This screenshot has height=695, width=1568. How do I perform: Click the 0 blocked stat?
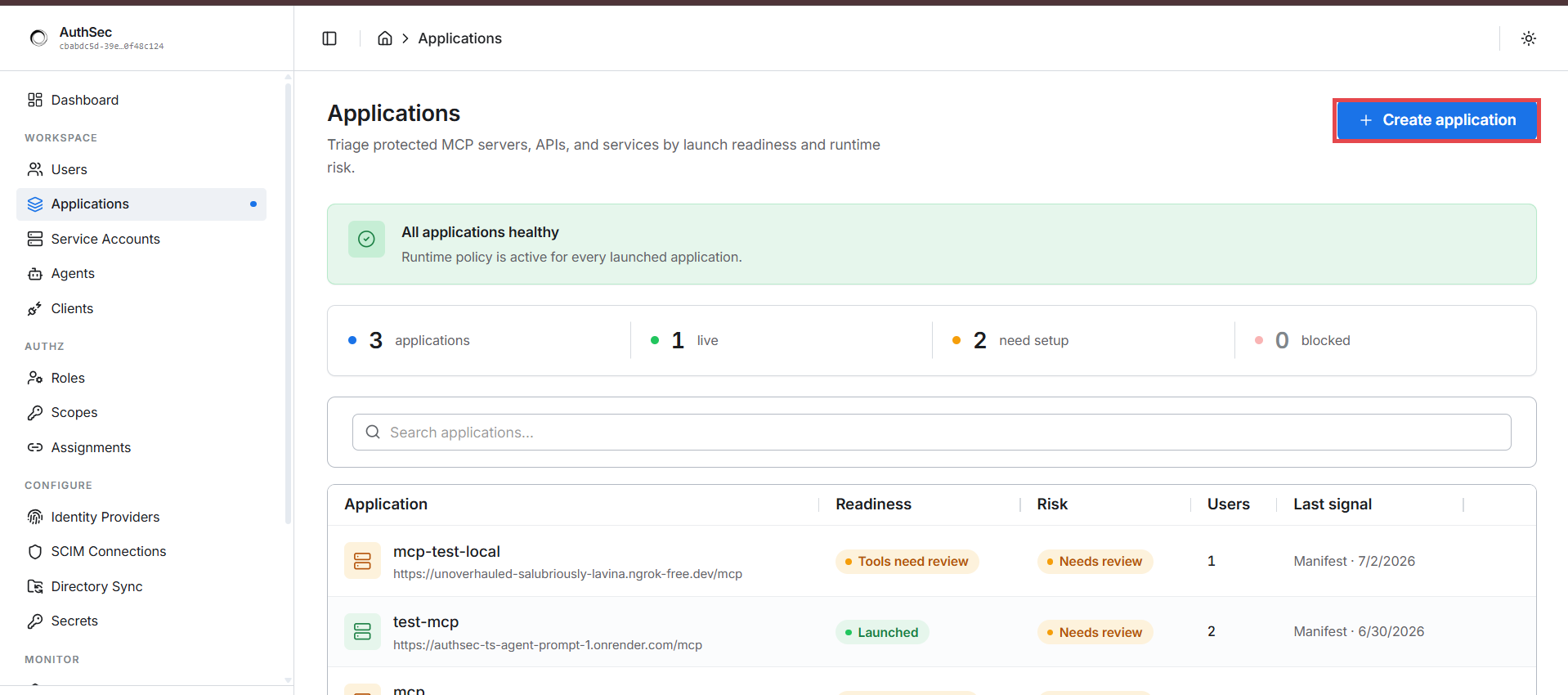[1302, 340]
